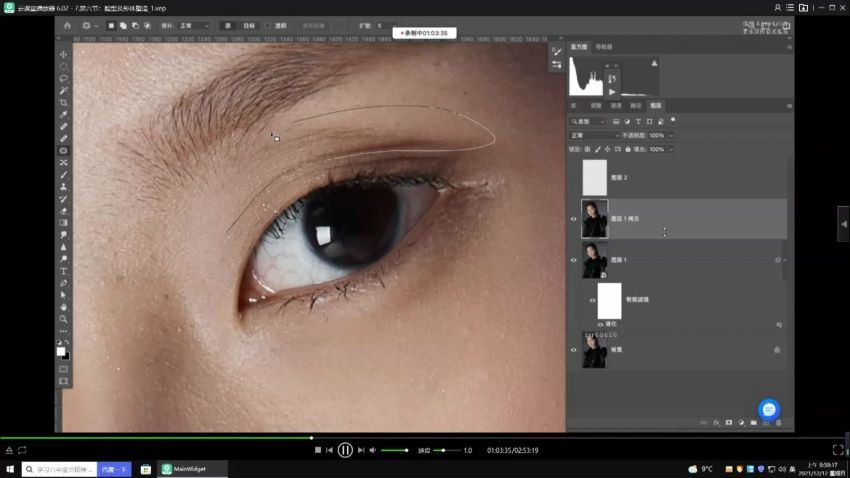850x478 pixels.
Task: Select the Zoom magnifier tool
Action: tap(63, 319)
